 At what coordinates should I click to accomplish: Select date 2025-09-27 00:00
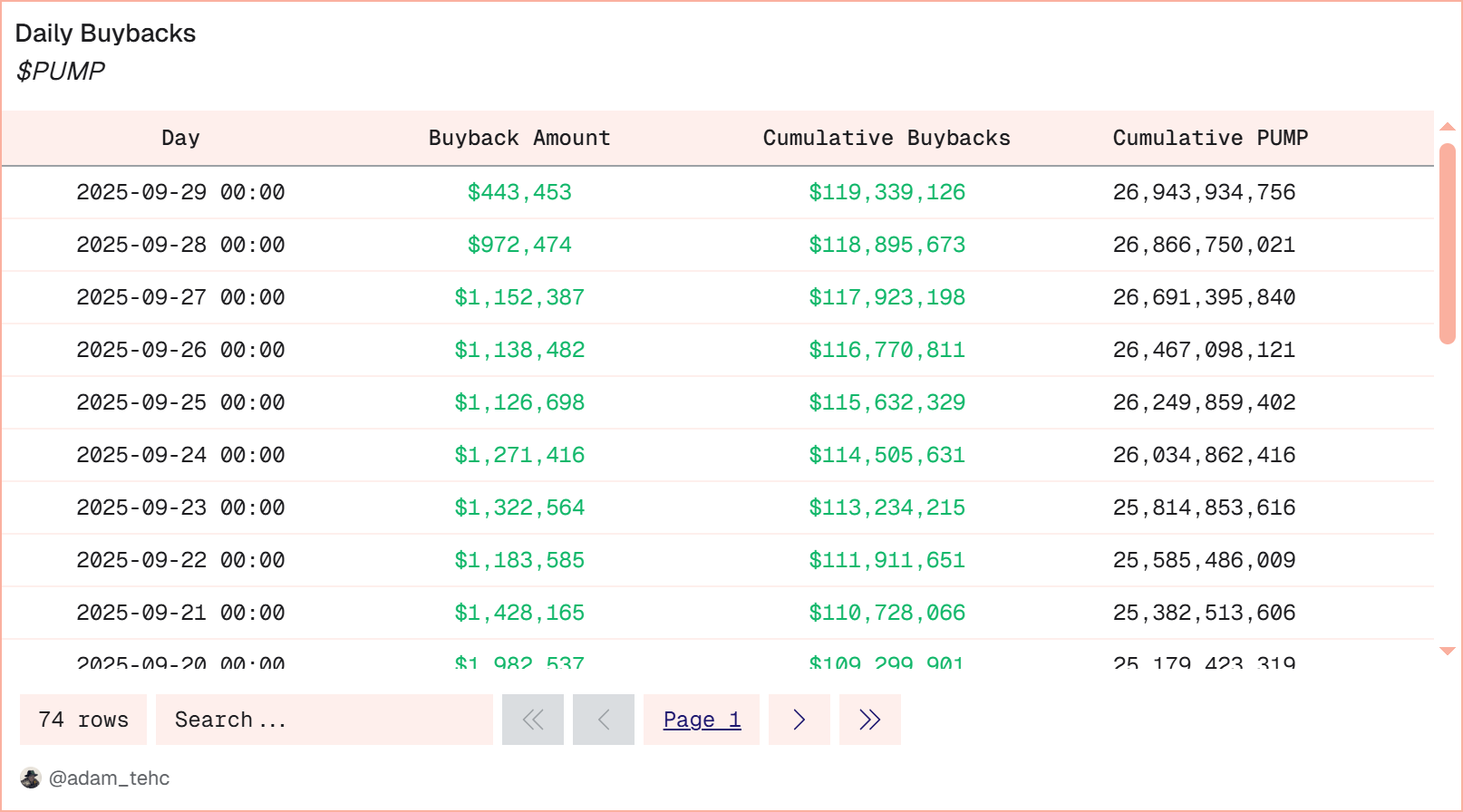point(180,297)
